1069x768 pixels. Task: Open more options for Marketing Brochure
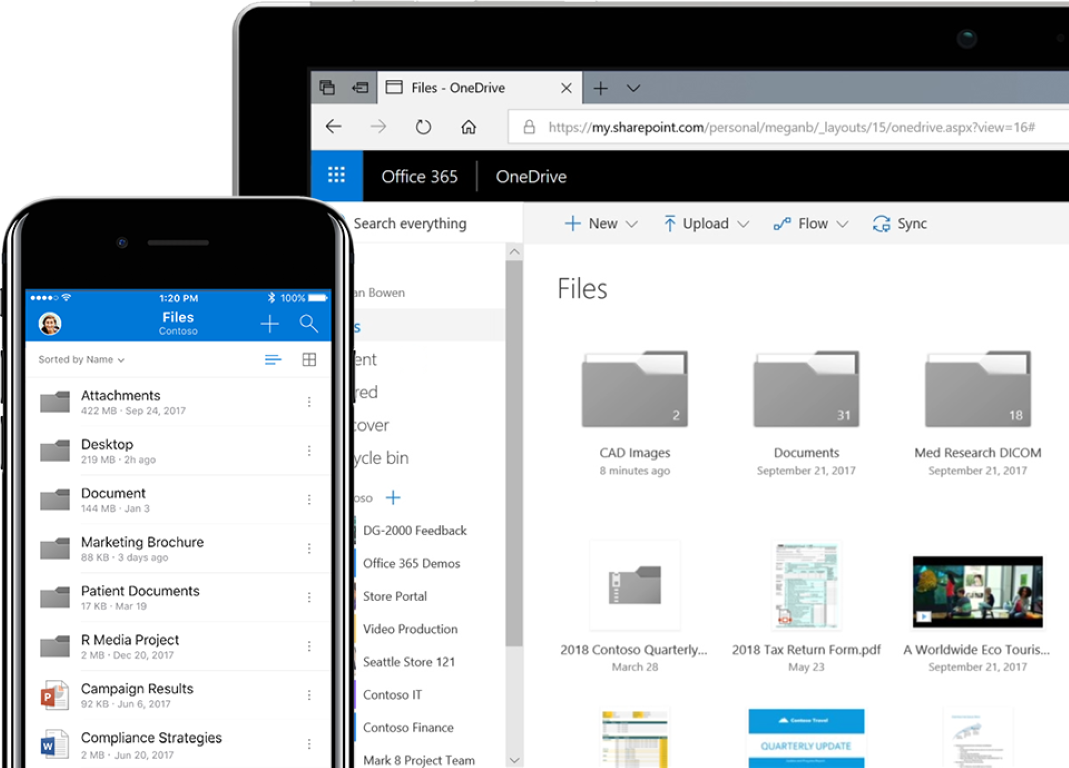point(309,548)
